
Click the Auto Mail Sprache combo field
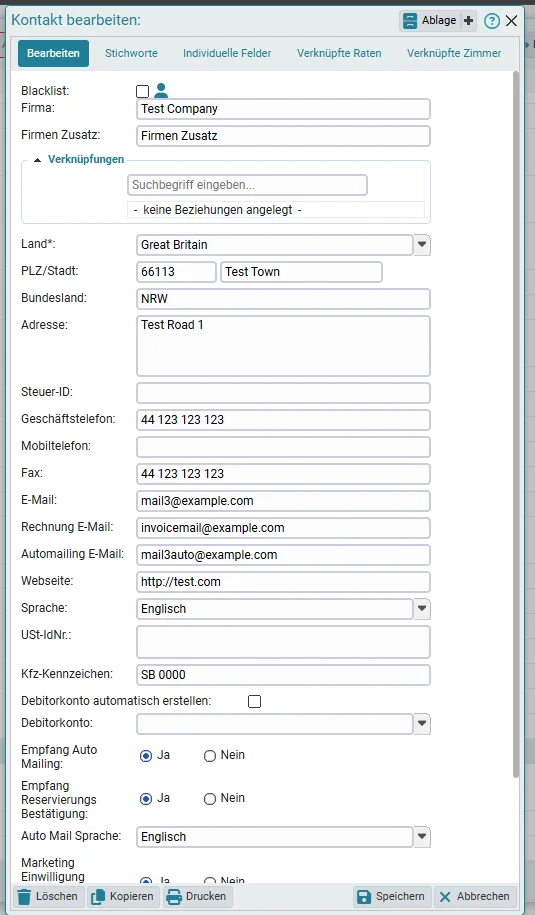[275, 837]
